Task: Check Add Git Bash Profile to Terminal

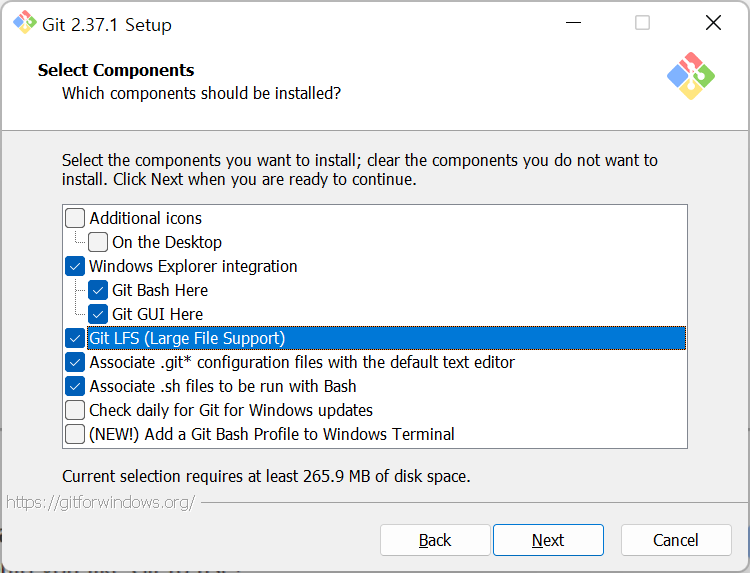Action: pos(75,434)
